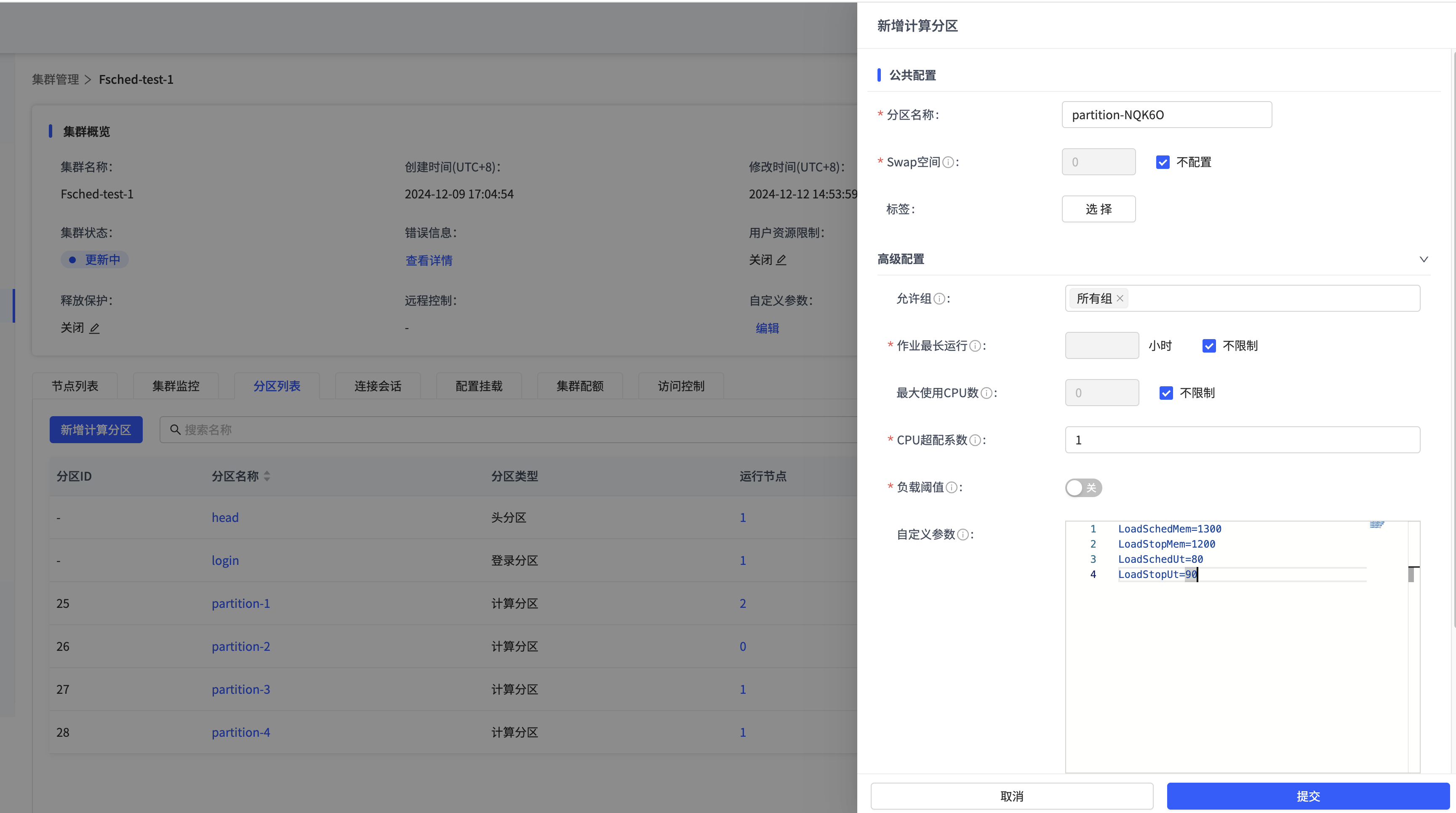Viewport: 1456px width, 813px height.
Task: Click the 取消 button
Action: click(x=1012, y=796)
